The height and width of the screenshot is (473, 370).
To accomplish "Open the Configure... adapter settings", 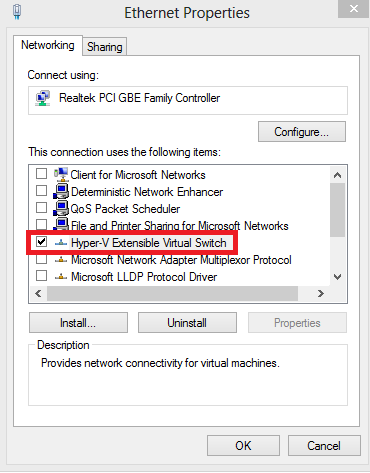I will point(302,132).
